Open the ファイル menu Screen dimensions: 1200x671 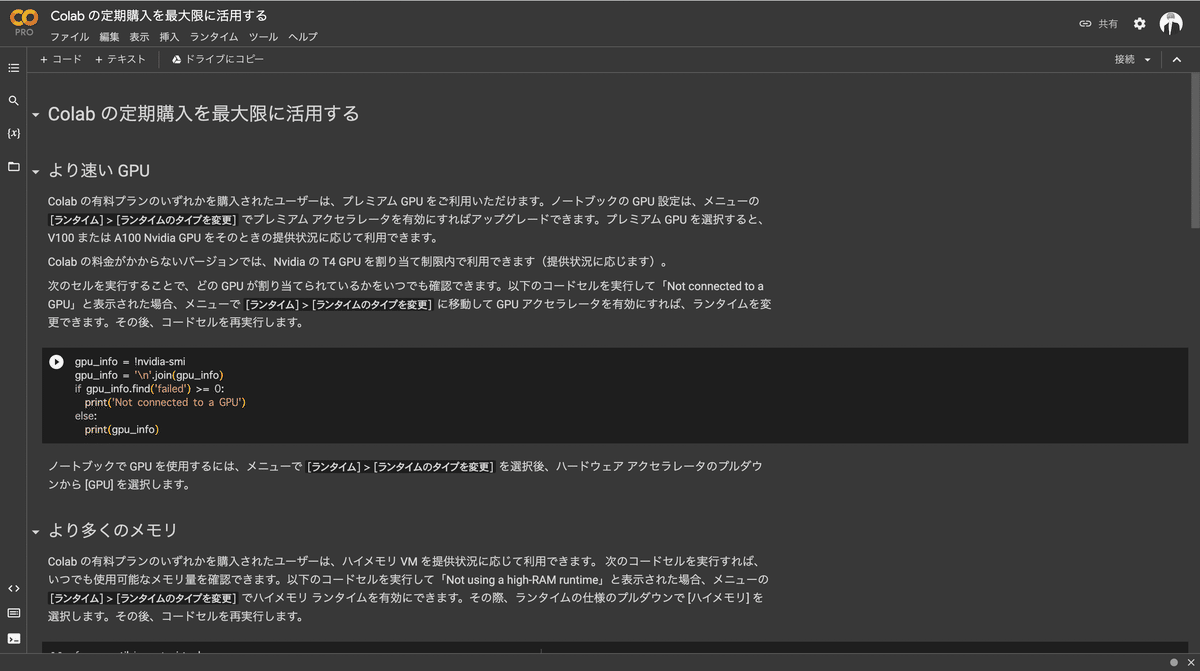pos(69,37)
